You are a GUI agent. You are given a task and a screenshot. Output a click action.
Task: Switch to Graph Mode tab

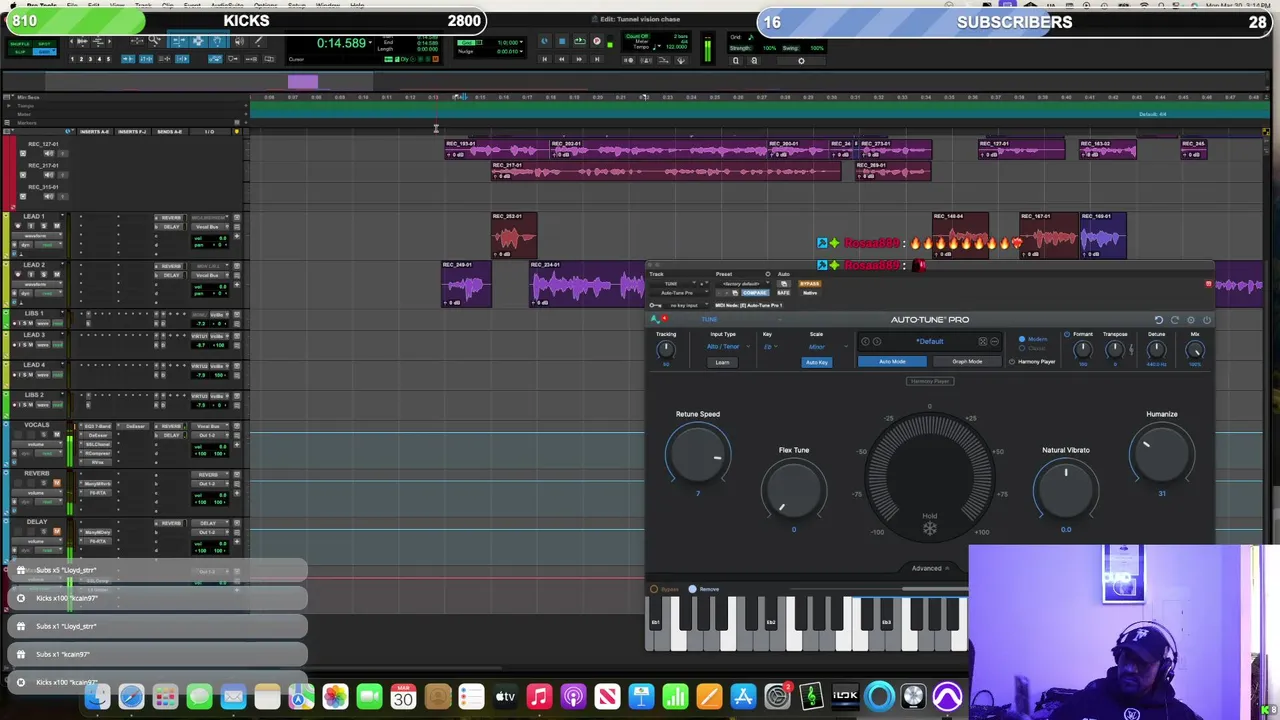(967, 362)
